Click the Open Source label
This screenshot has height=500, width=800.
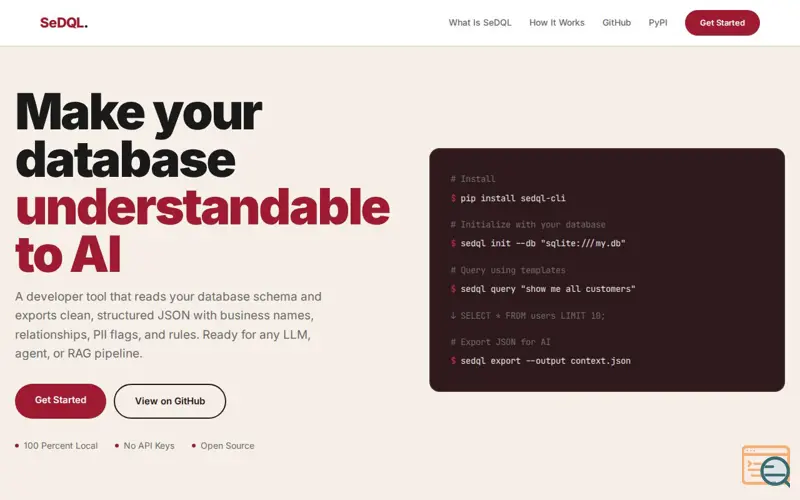227,445
